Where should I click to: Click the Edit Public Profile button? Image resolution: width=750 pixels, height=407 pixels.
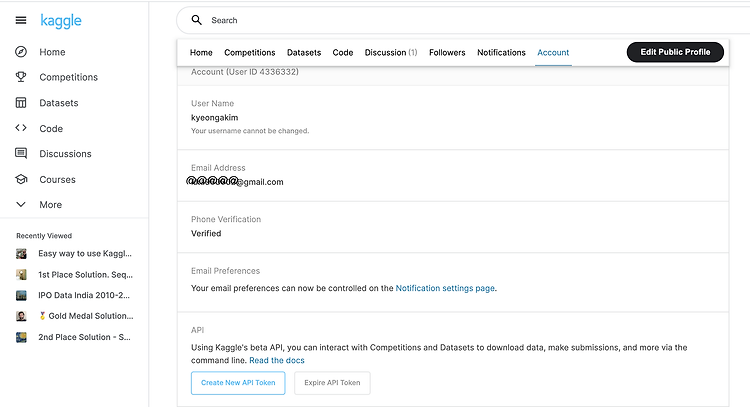(x=675, y=52)
